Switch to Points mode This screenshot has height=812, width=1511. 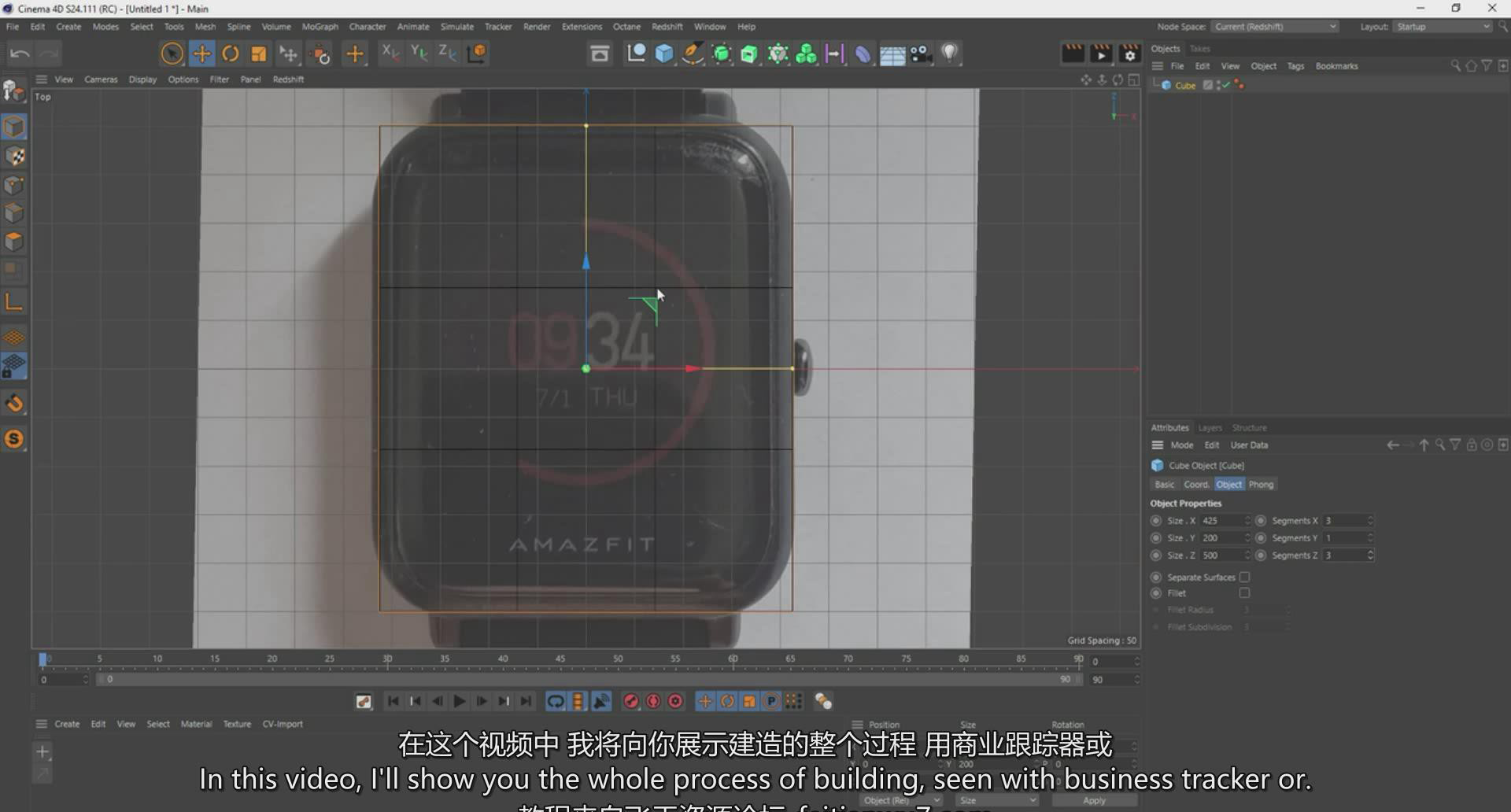14,185
